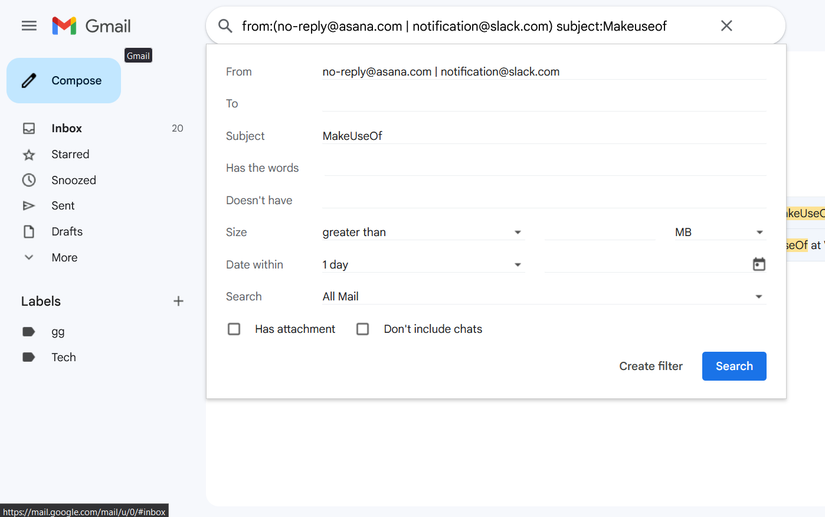Click the Has the words field

544,168
